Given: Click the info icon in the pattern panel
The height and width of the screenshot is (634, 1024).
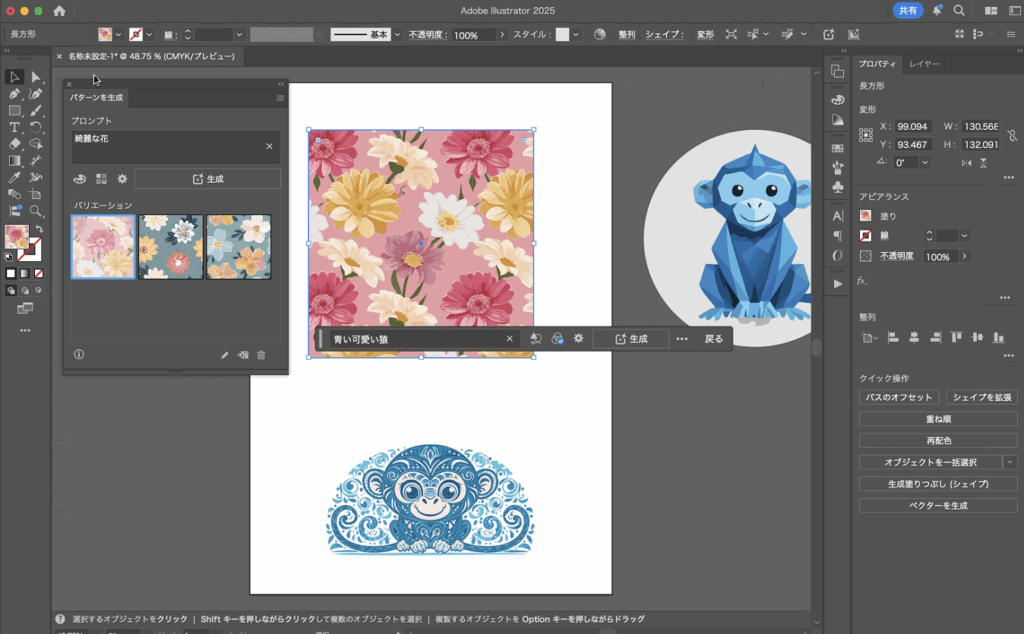Looking at the screenshot, I should [x=79, y=354].
